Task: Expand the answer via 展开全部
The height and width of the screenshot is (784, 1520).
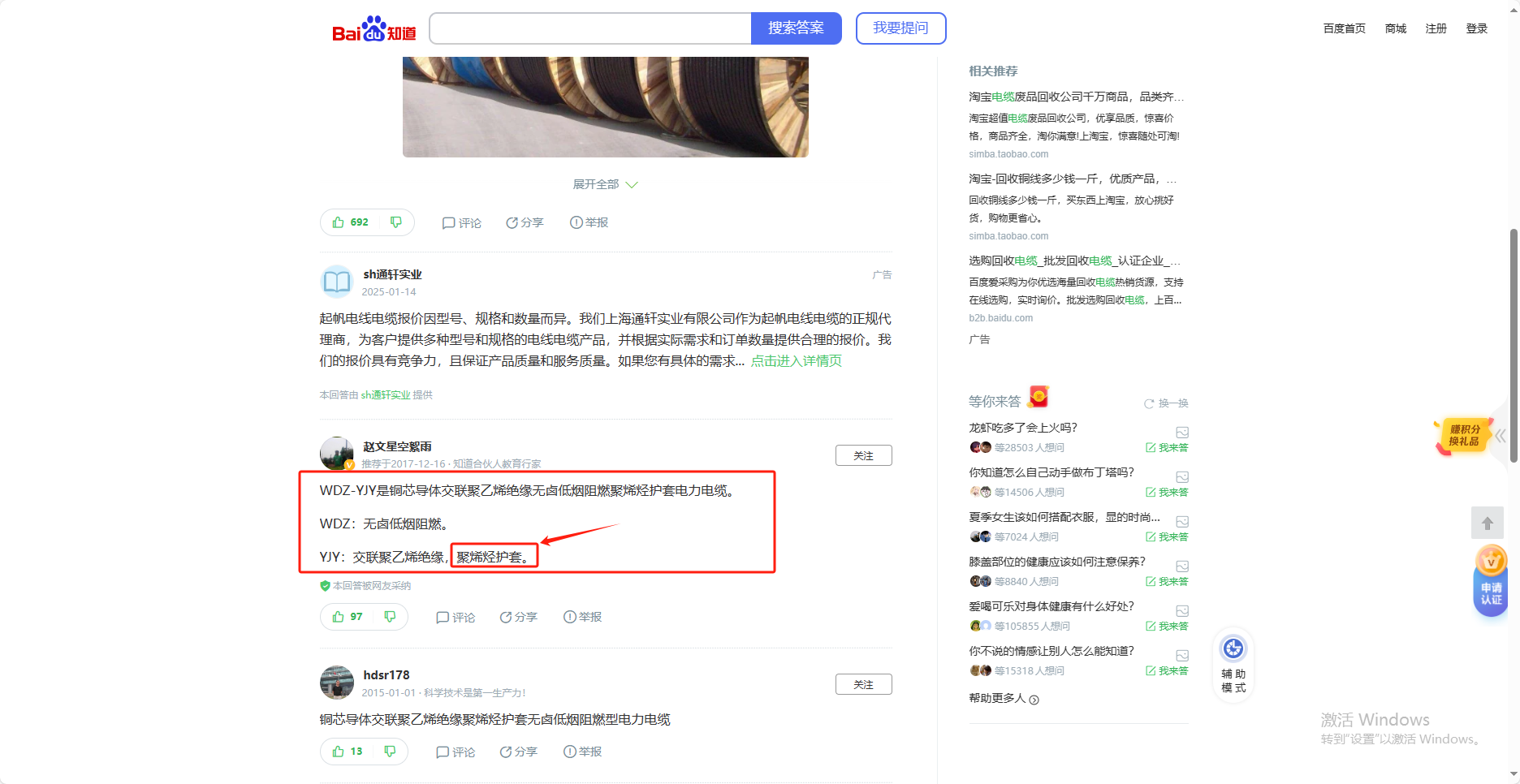Action: click(x=605, y=184)
